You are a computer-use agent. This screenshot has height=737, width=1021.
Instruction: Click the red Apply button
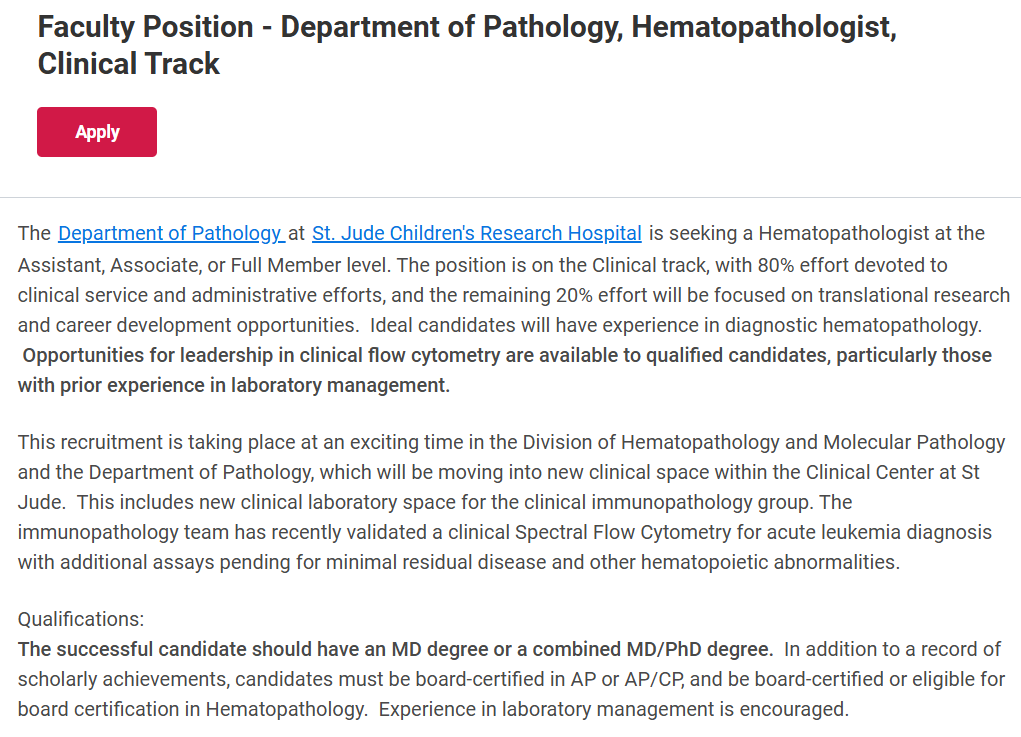97,132
